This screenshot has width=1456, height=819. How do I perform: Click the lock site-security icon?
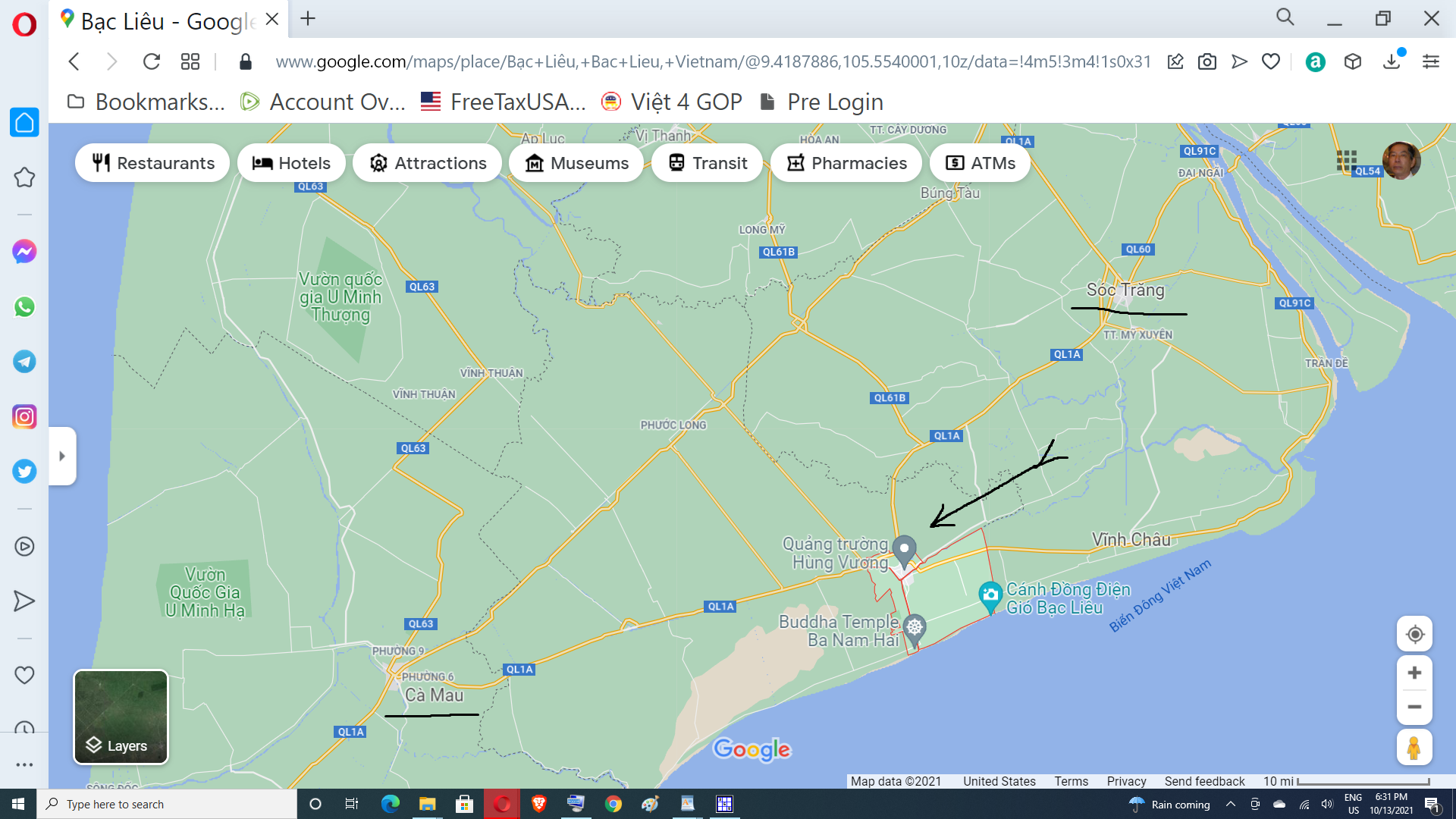click(x=245, y=61)
